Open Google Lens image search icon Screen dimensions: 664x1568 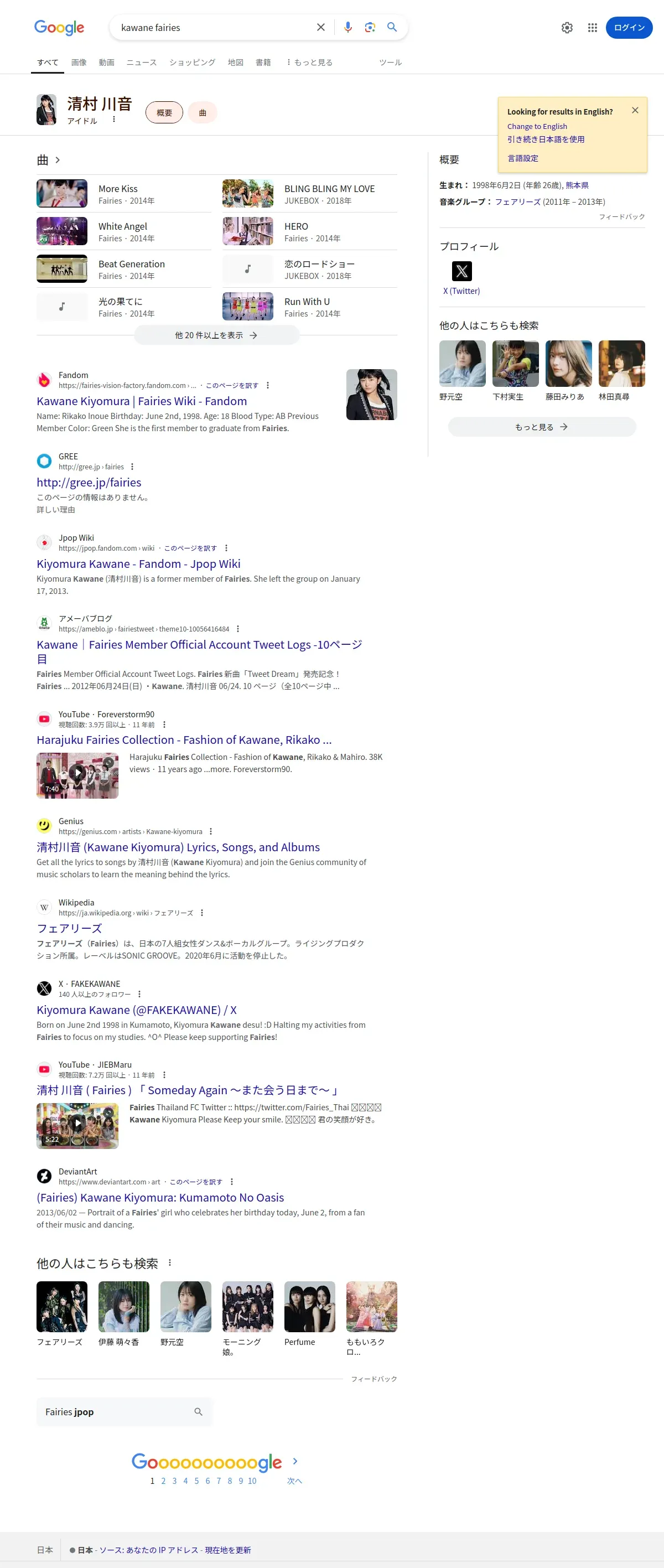point(370,27)
